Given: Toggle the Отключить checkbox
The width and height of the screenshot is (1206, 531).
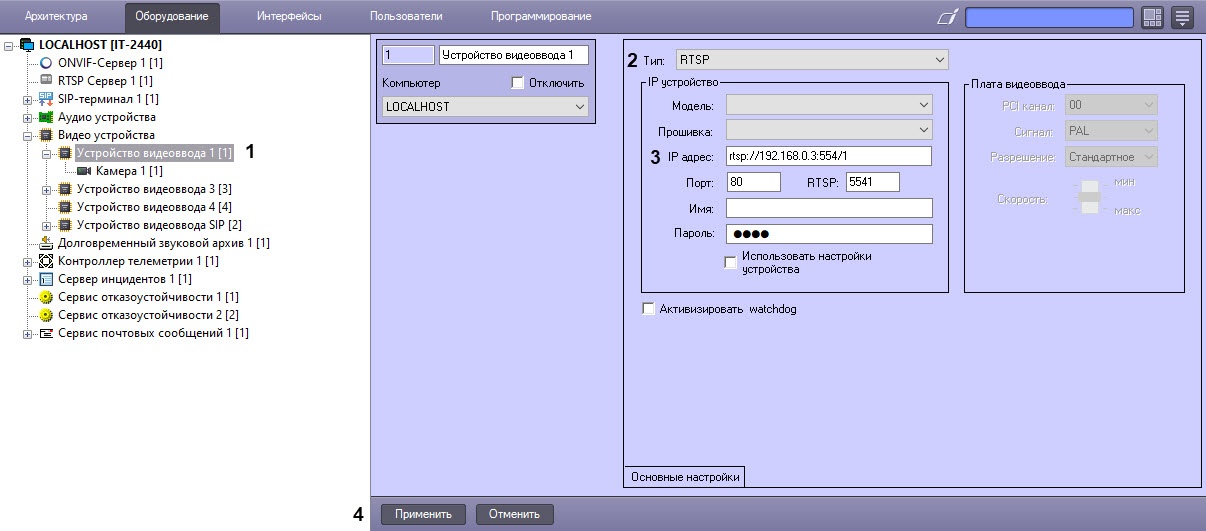Looking at the screenshot, I should click(517, 83).
